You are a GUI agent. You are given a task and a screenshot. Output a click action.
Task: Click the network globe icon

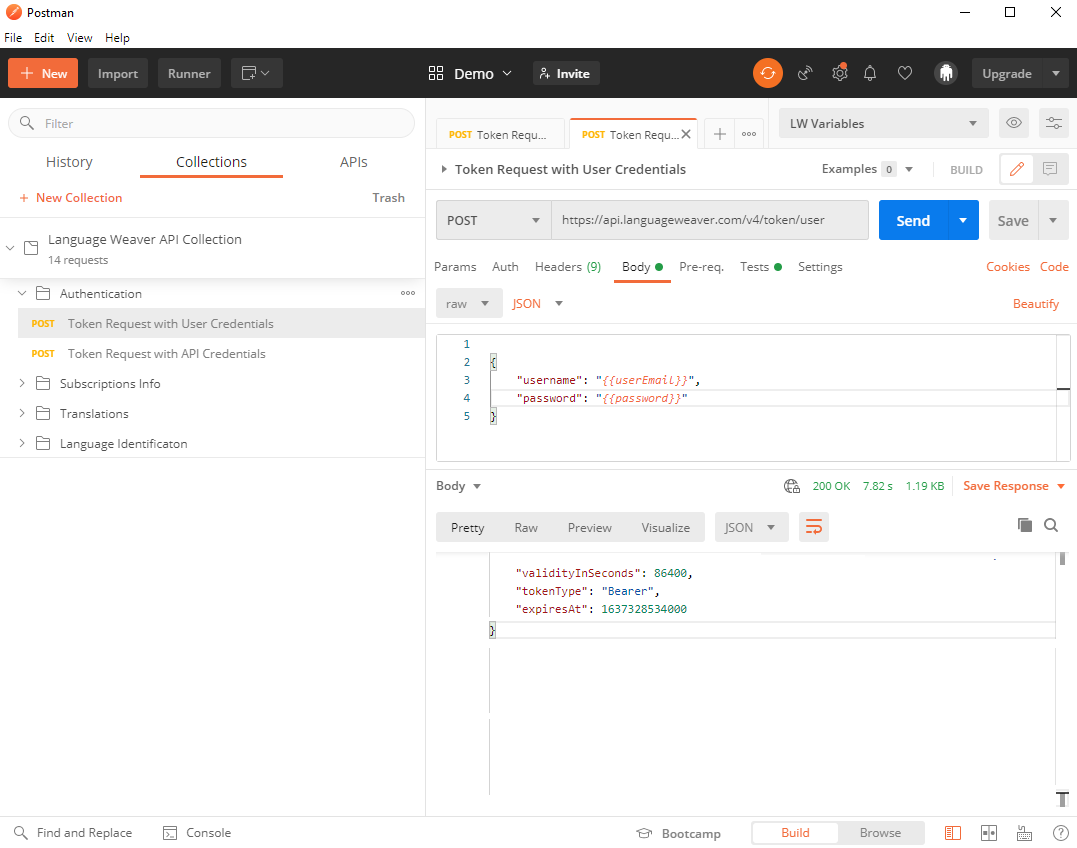coord(791,486)
